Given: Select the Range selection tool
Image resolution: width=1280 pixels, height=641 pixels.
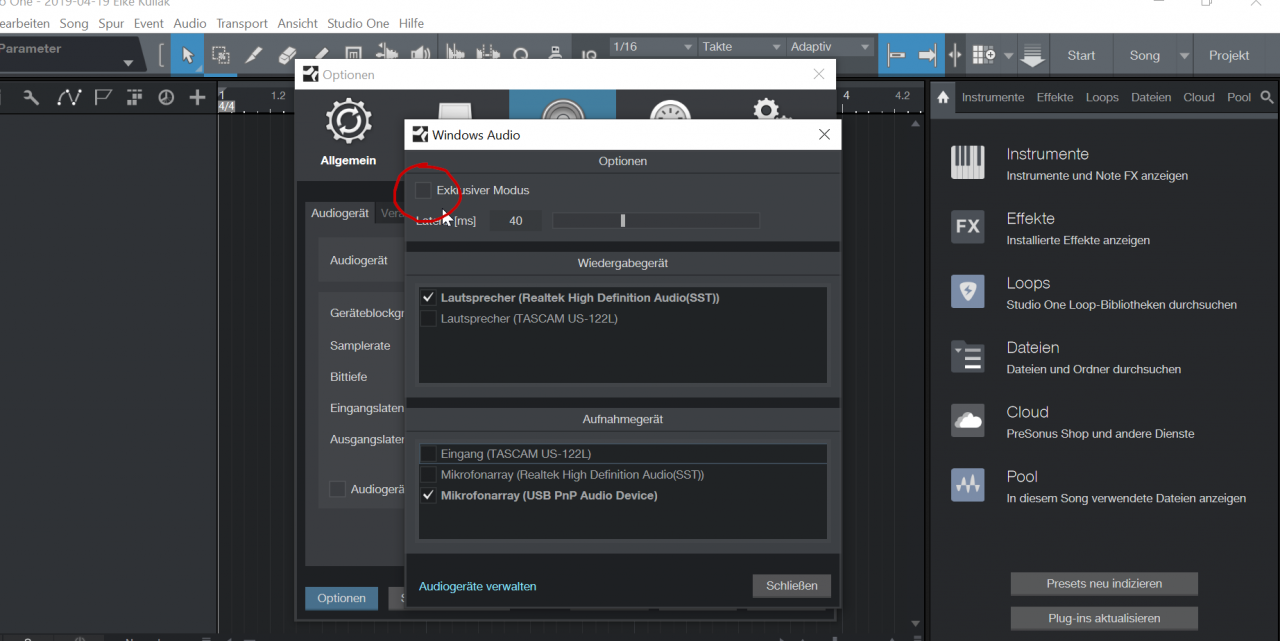Looking at the screenshot, I should point(220,55).
